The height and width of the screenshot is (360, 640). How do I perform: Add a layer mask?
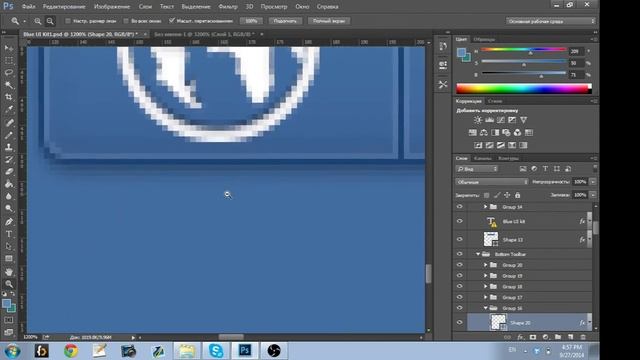(533, 337)
